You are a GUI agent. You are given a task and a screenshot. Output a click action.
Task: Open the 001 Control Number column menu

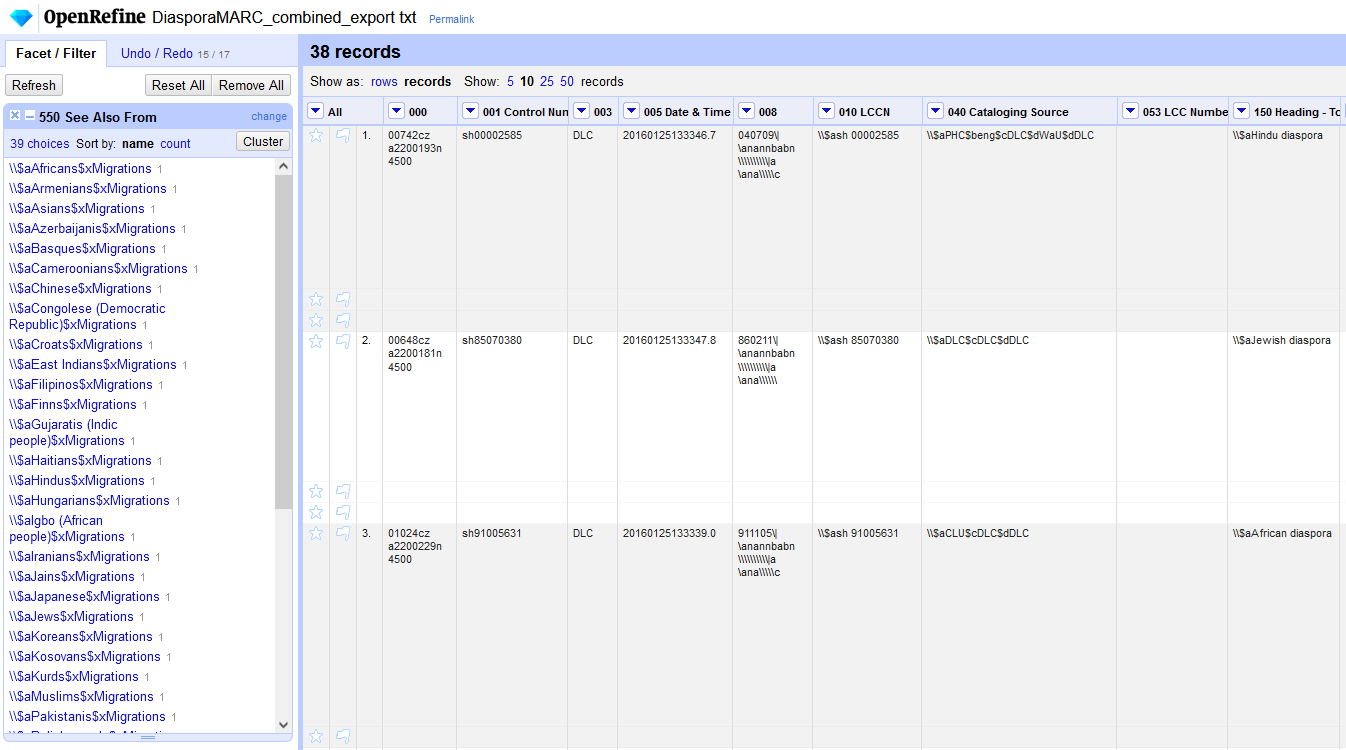pos(470,111)
